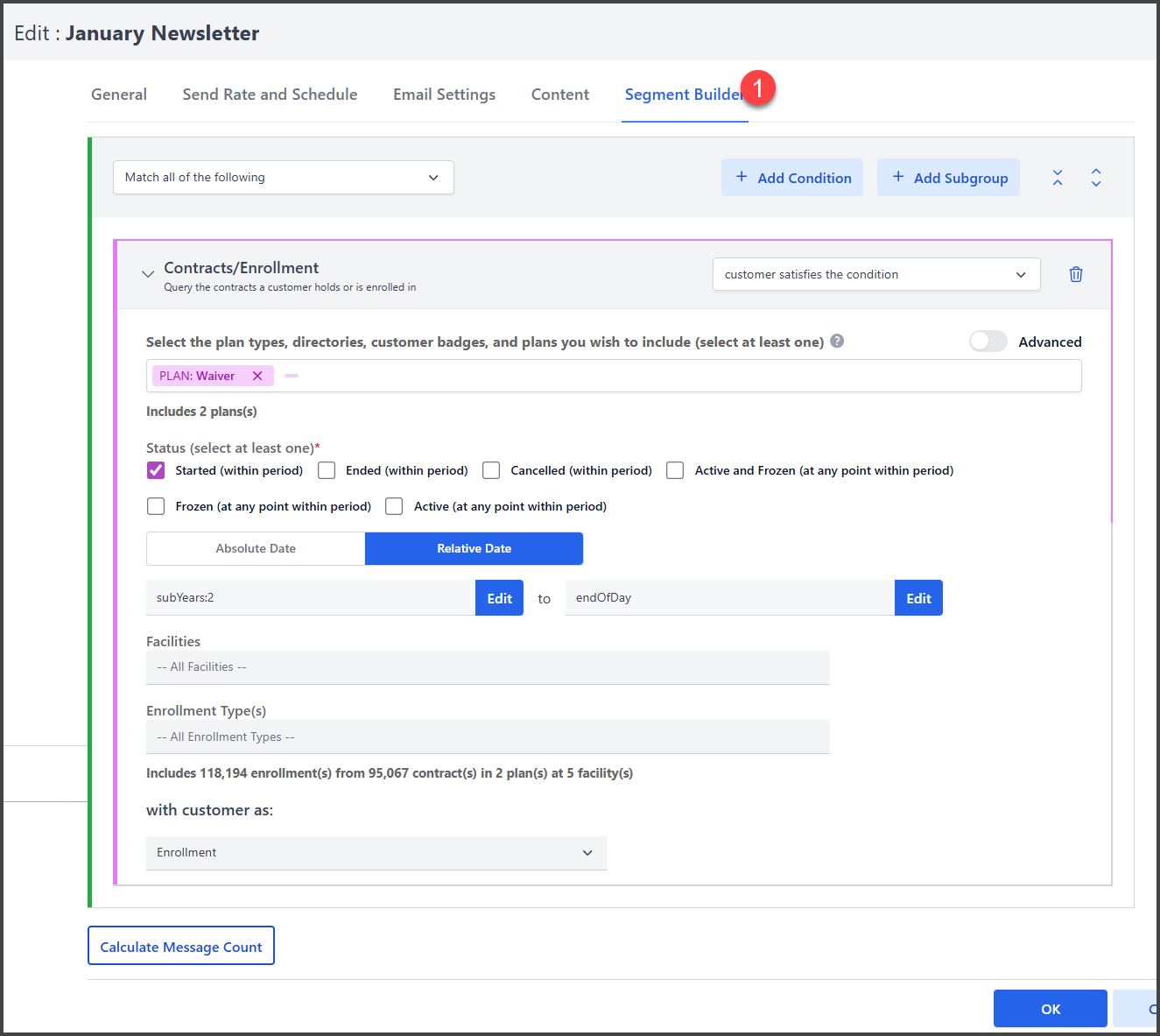Click the All Facilities field
1160x1036 pixels.
tap(487, 667)
